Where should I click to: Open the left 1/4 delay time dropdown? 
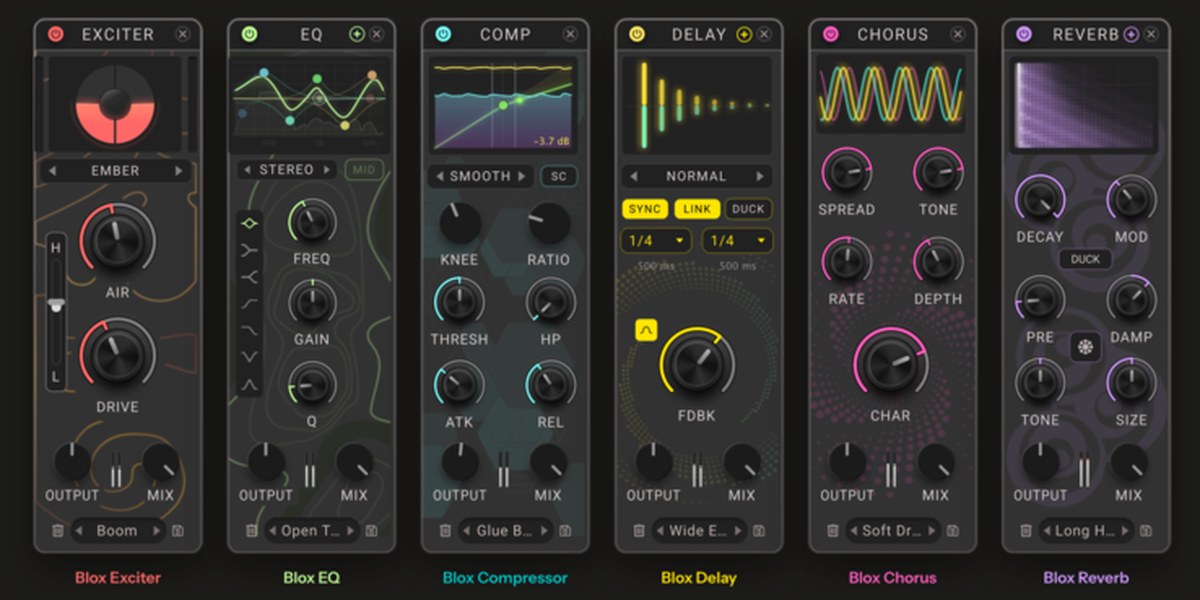coord(656,241)
